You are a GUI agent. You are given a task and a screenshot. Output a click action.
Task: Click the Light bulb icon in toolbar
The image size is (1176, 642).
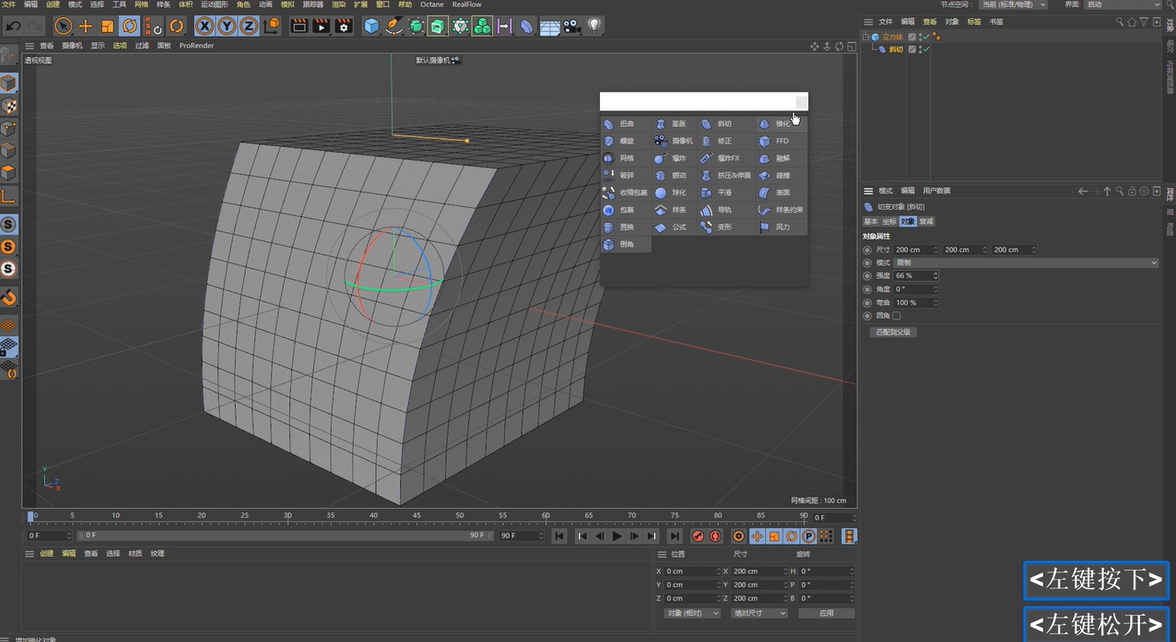click(x=594, y=26)
